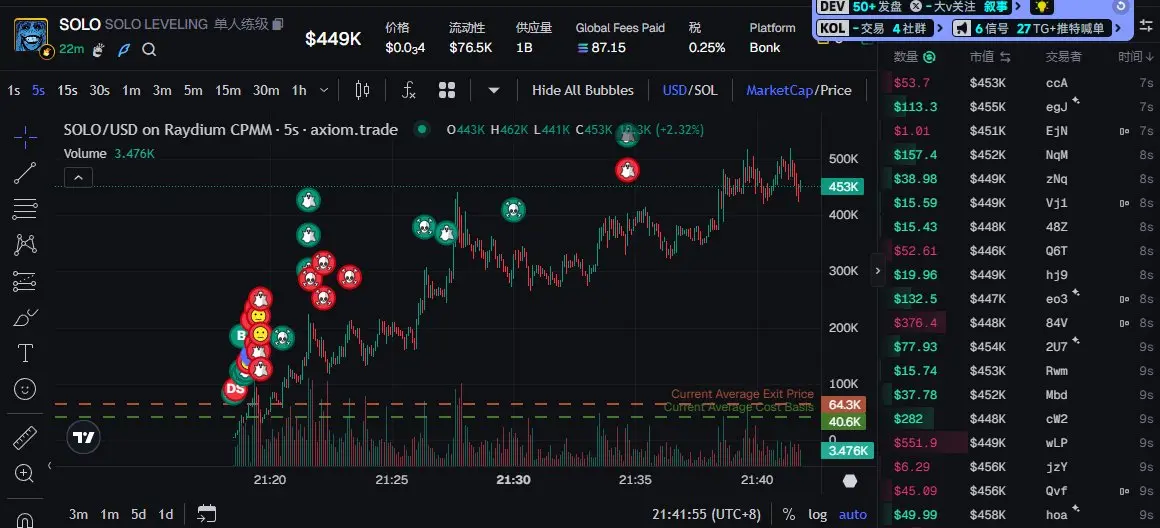Screen dimensions: 1160x528
Task: Toggle the 市值 column swap arrows
Action: click(x=1005, y=57)
